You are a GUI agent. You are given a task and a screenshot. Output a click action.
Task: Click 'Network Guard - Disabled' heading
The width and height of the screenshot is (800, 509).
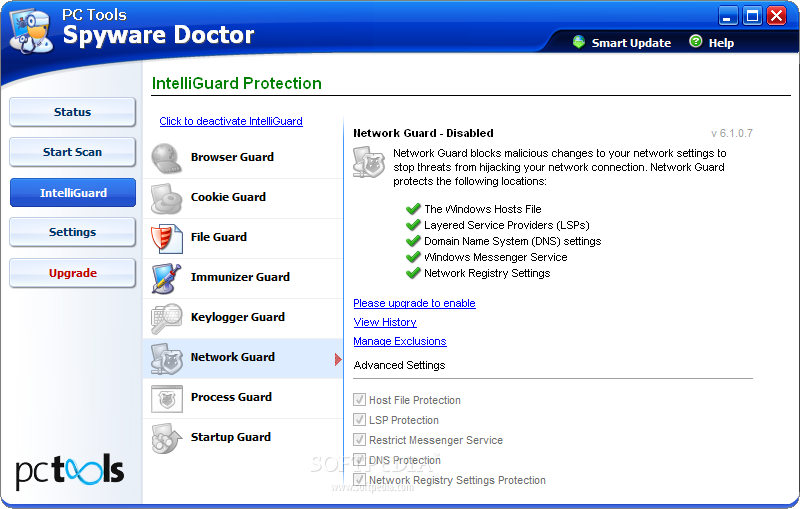(x=423, y=133)
